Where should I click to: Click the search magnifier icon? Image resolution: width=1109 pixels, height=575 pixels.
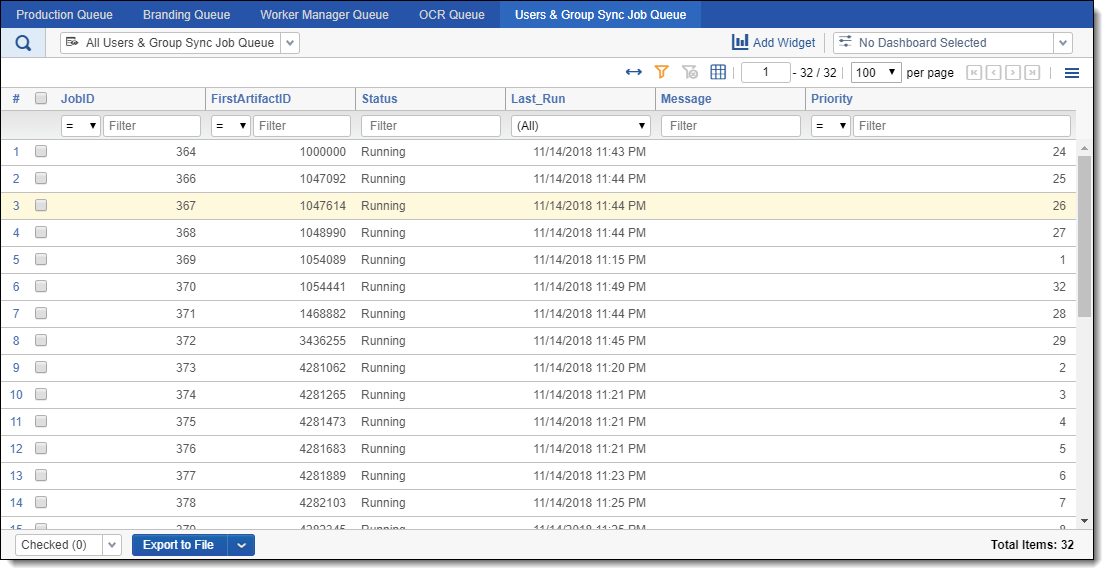coord(23,43)
